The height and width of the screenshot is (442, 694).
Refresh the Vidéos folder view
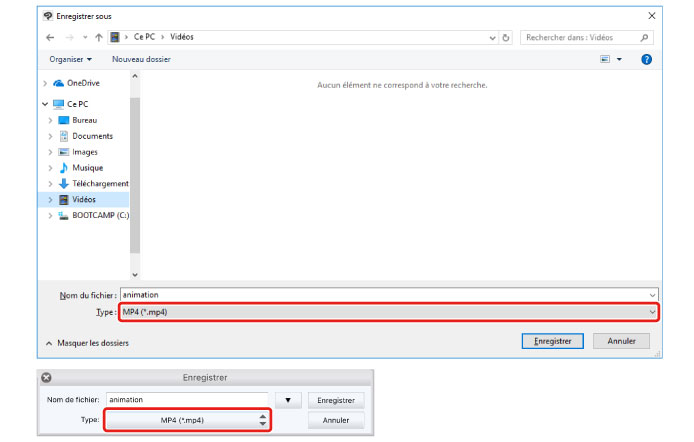pos(505,38)
